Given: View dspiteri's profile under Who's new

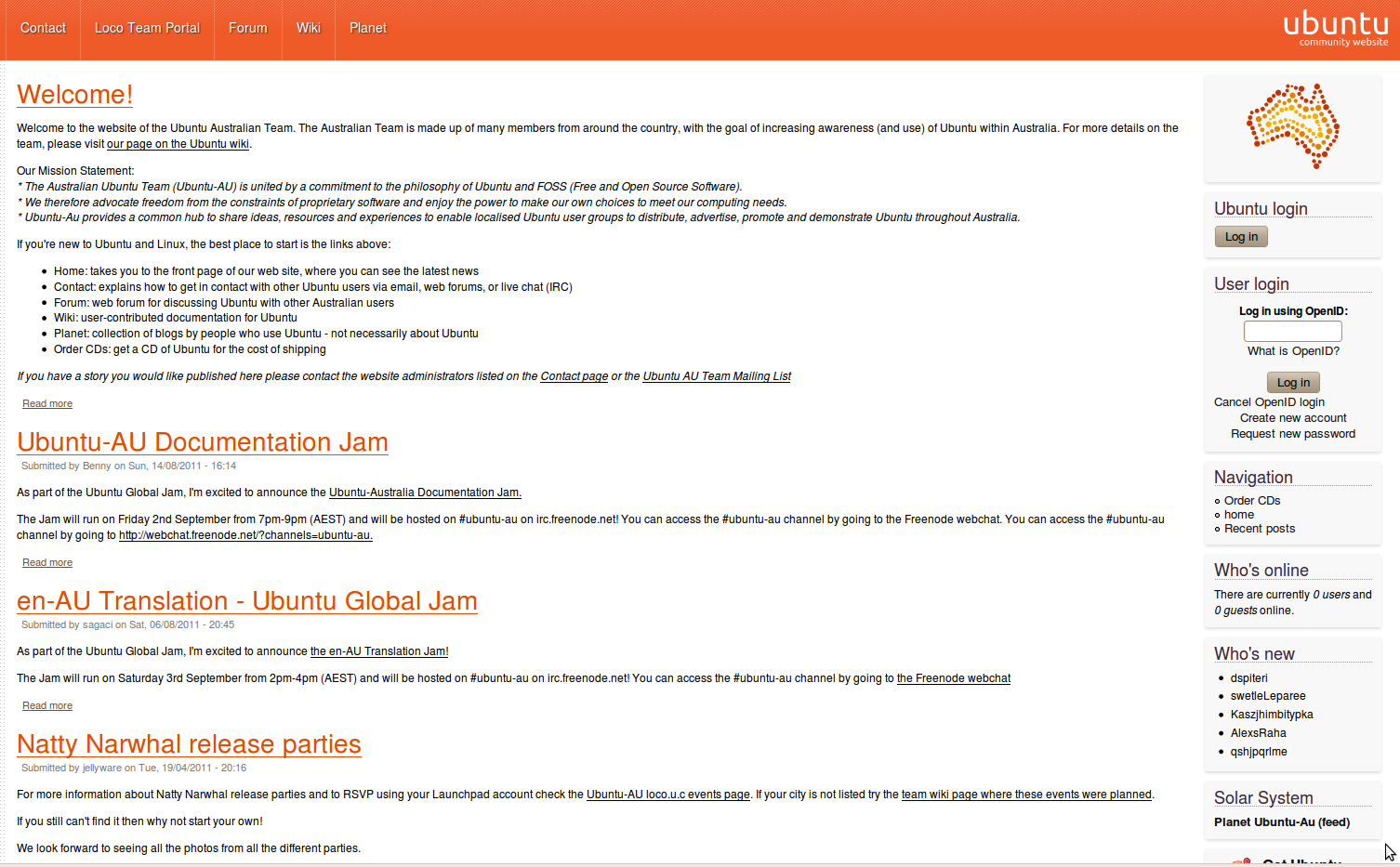Looking at the screenshot, I should 1248,678.
